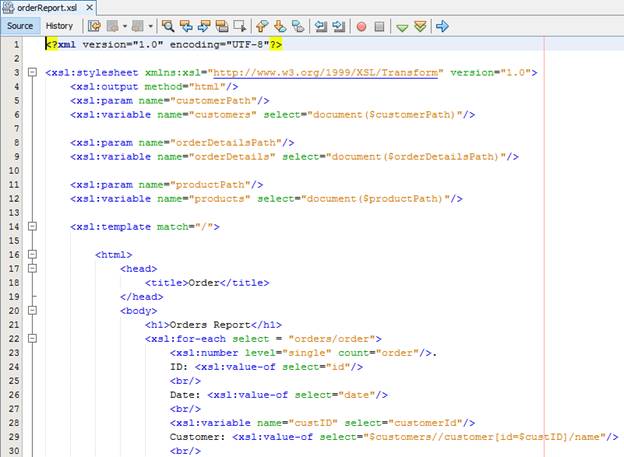
Task: Place cursor in the xml version declaration line
Action: click(164, 45)
